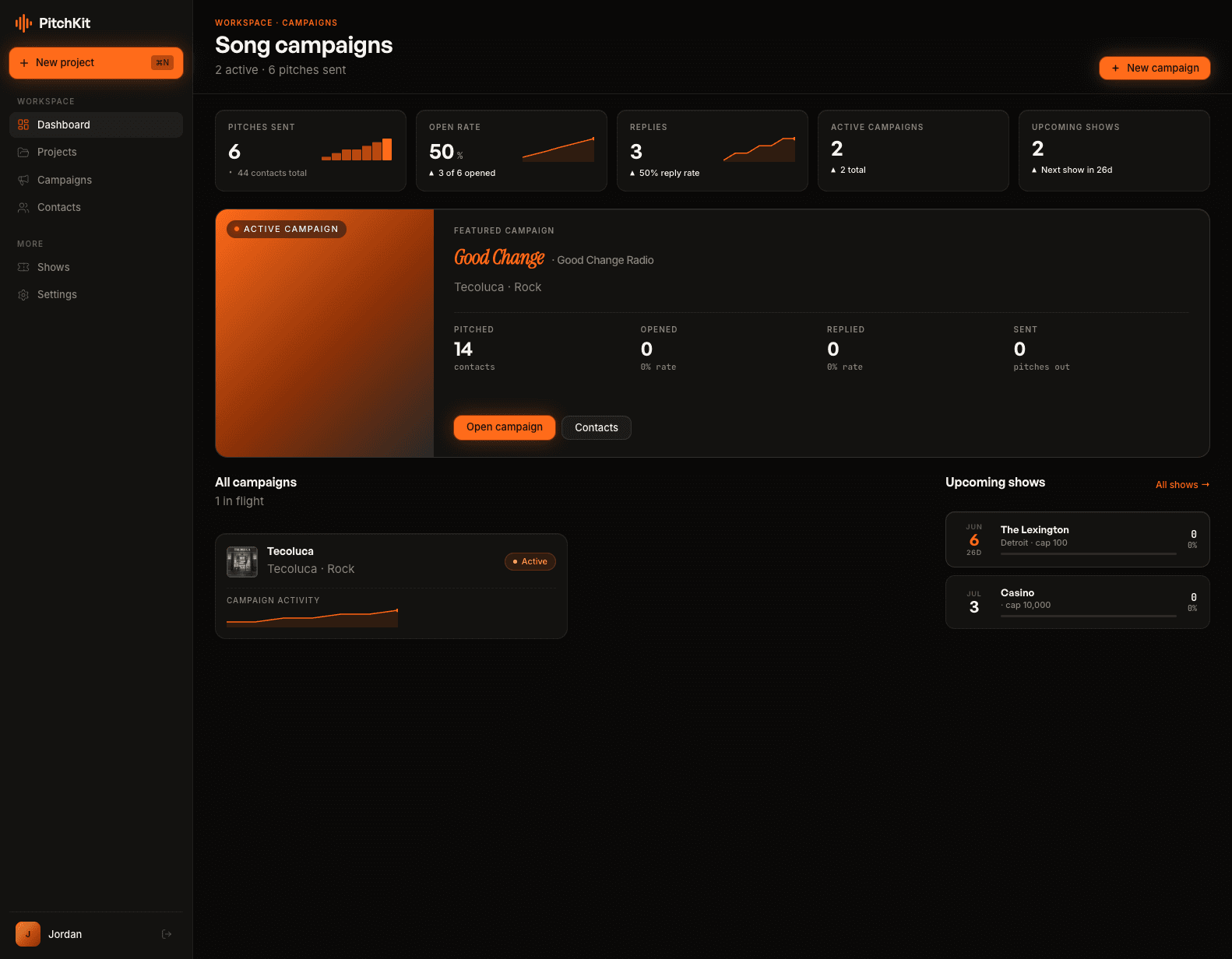Click the Pitched 14 contacts value
The height and width of the screenshot is (959, 1232).
[x=463, y=350]
